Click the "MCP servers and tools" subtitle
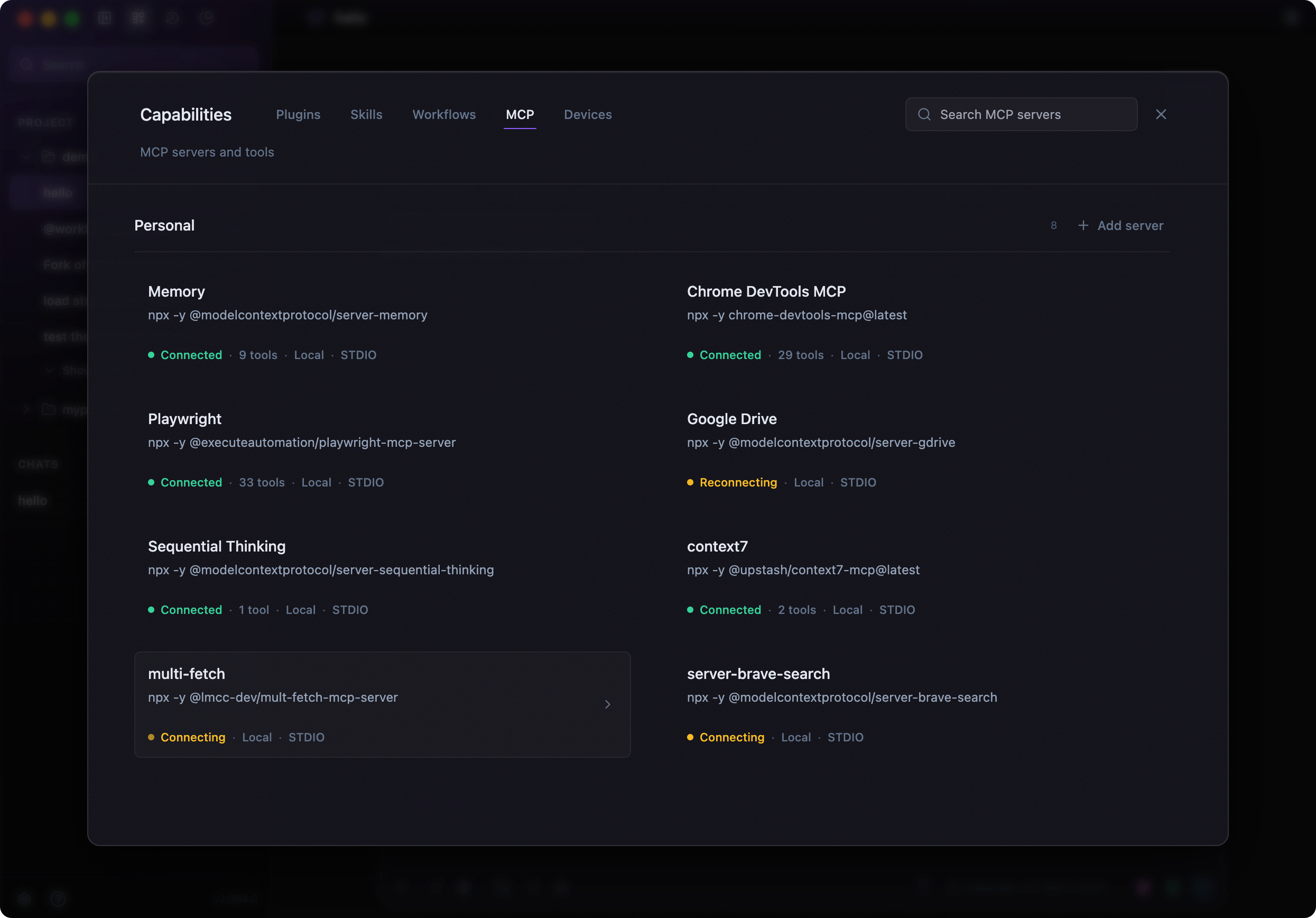This screenshot has height=918, width=1316. pos(207,152)
